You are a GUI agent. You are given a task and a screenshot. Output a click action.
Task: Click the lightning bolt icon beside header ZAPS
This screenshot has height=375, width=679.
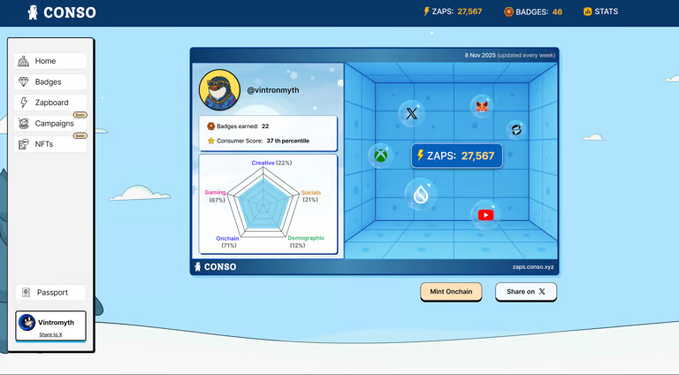[427, 11]
